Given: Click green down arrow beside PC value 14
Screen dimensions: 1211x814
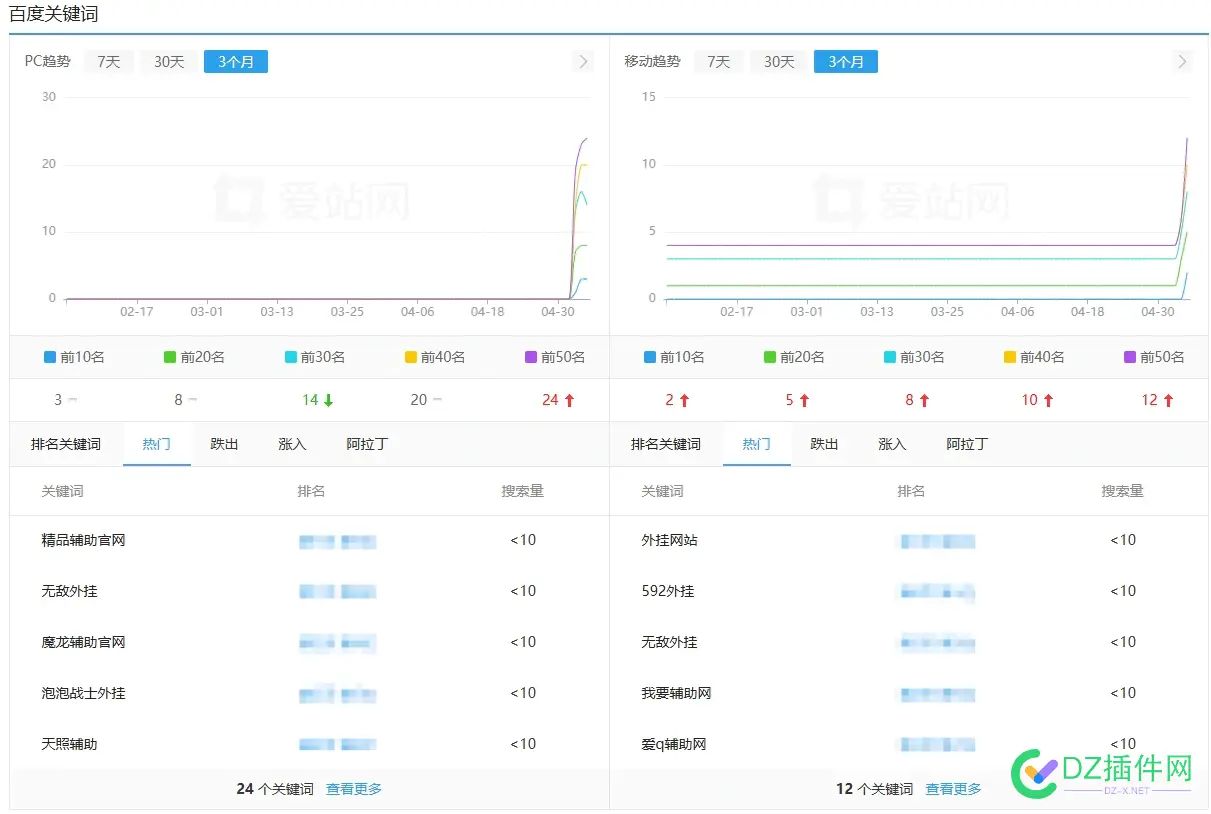Looking at the screenshot, I should (328, 400).
